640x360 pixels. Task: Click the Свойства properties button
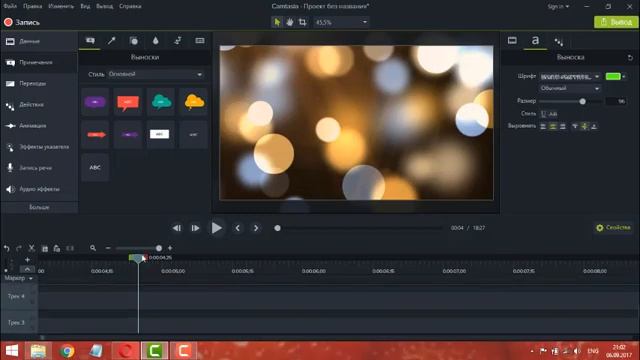[613, 228]
